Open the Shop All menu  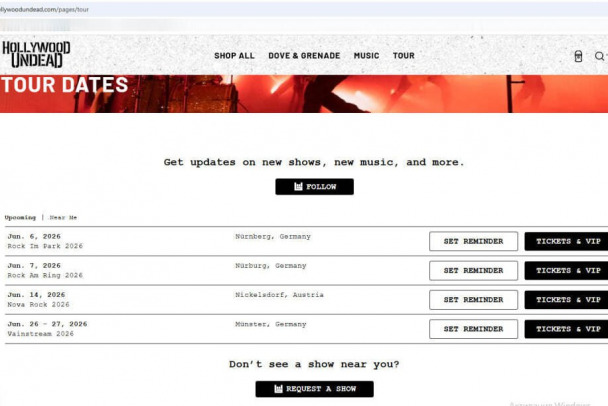point(234,56)
